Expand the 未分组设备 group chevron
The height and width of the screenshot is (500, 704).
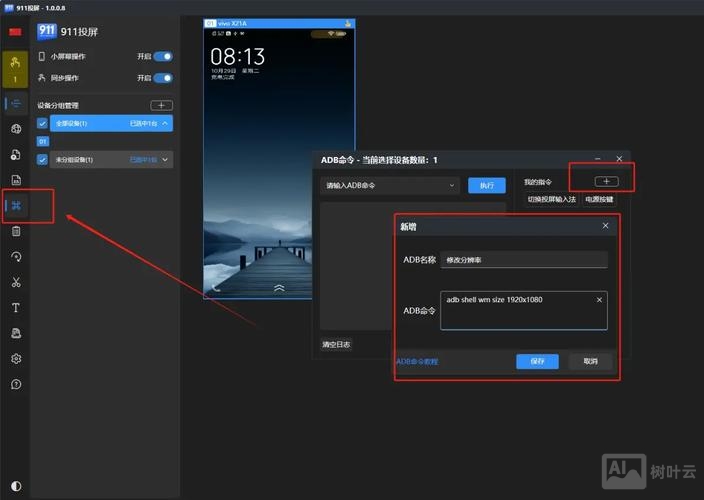[165, 159]
